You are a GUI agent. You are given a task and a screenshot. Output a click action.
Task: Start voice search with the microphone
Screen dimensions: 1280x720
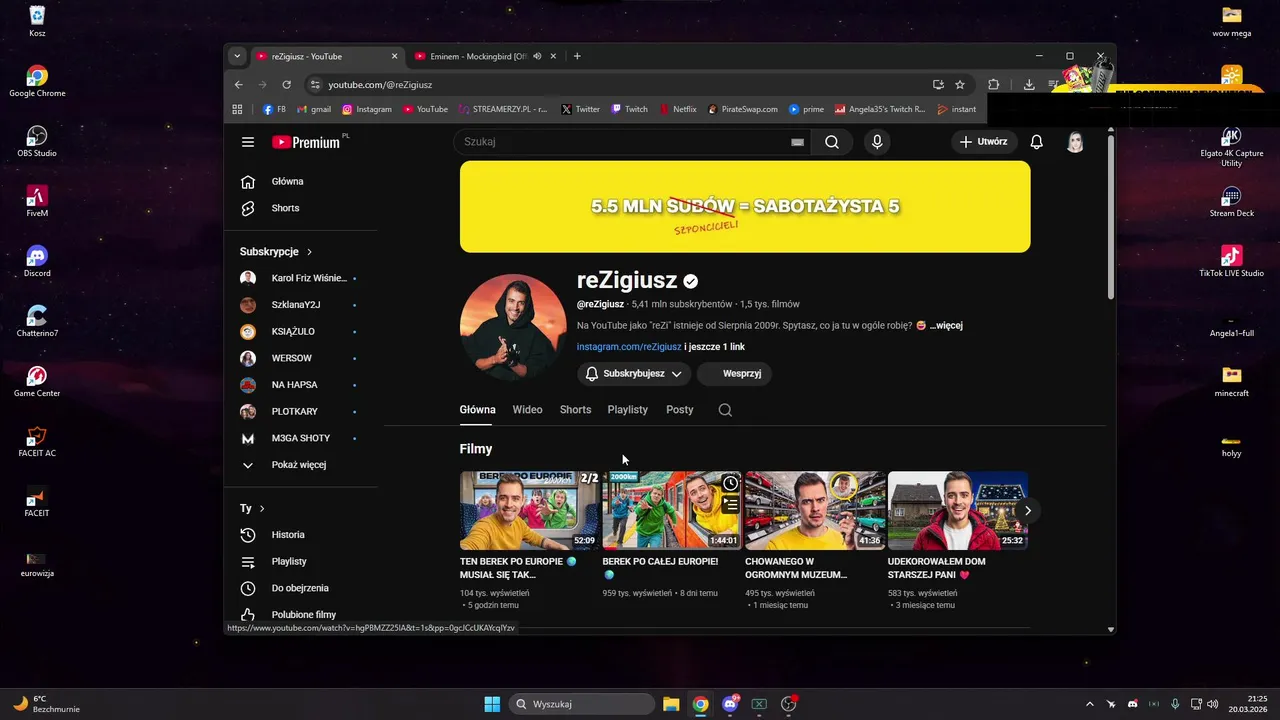click(x=877, y=142)
